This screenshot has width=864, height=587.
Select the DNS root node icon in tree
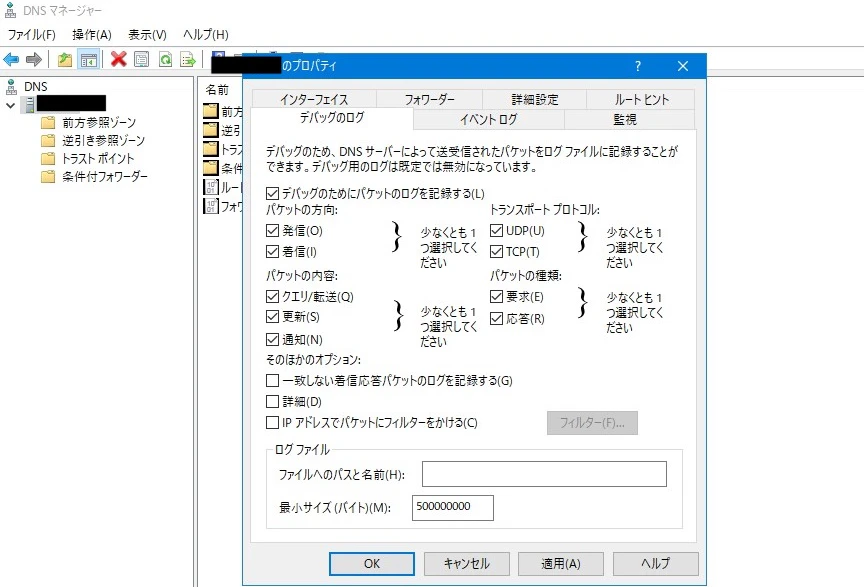click(11, 87)
